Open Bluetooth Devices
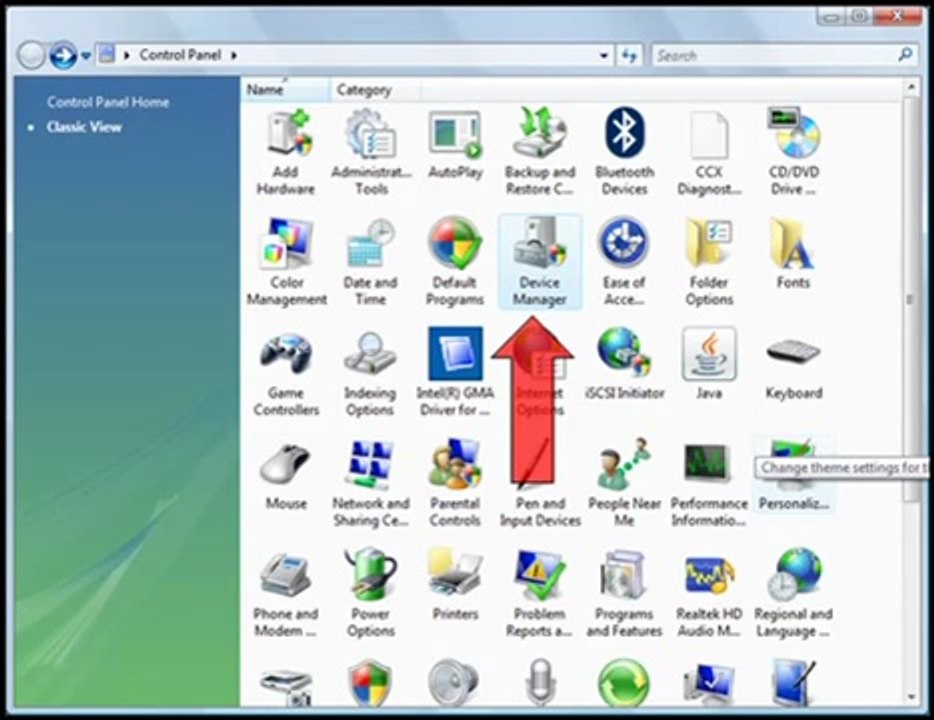The width and height of the screenshot is (934, 720). point(624,153)
